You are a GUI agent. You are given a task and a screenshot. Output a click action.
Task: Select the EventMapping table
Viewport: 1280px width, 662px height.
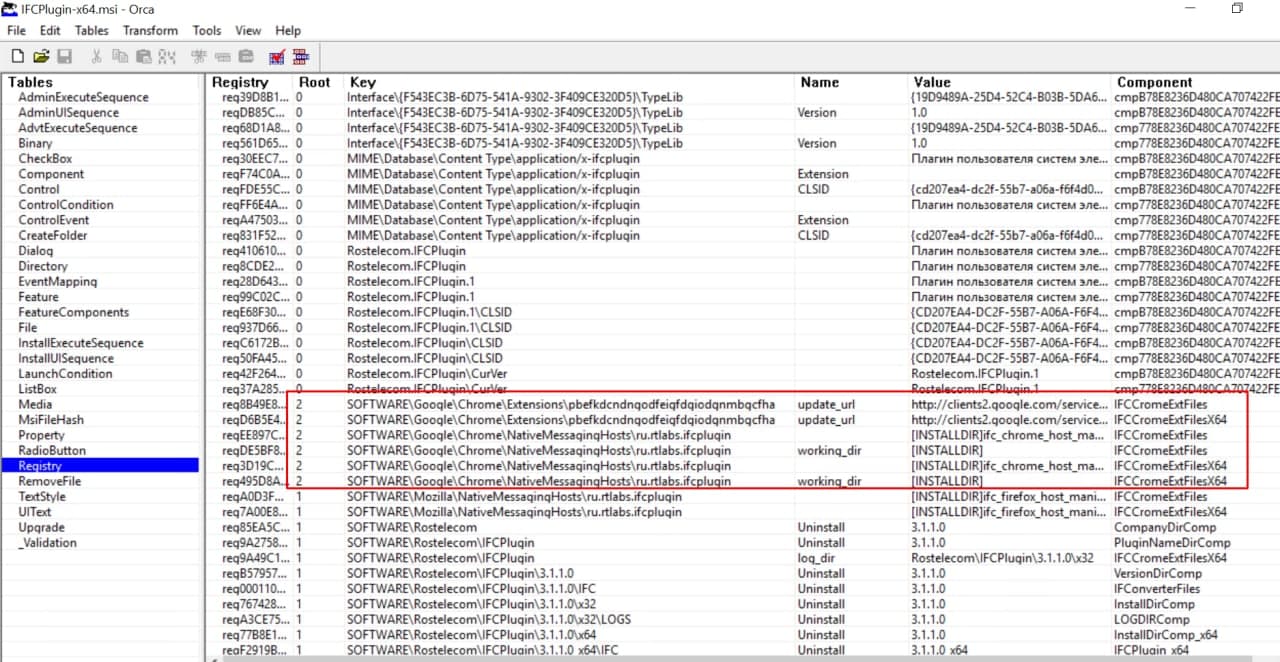point(58,281)
